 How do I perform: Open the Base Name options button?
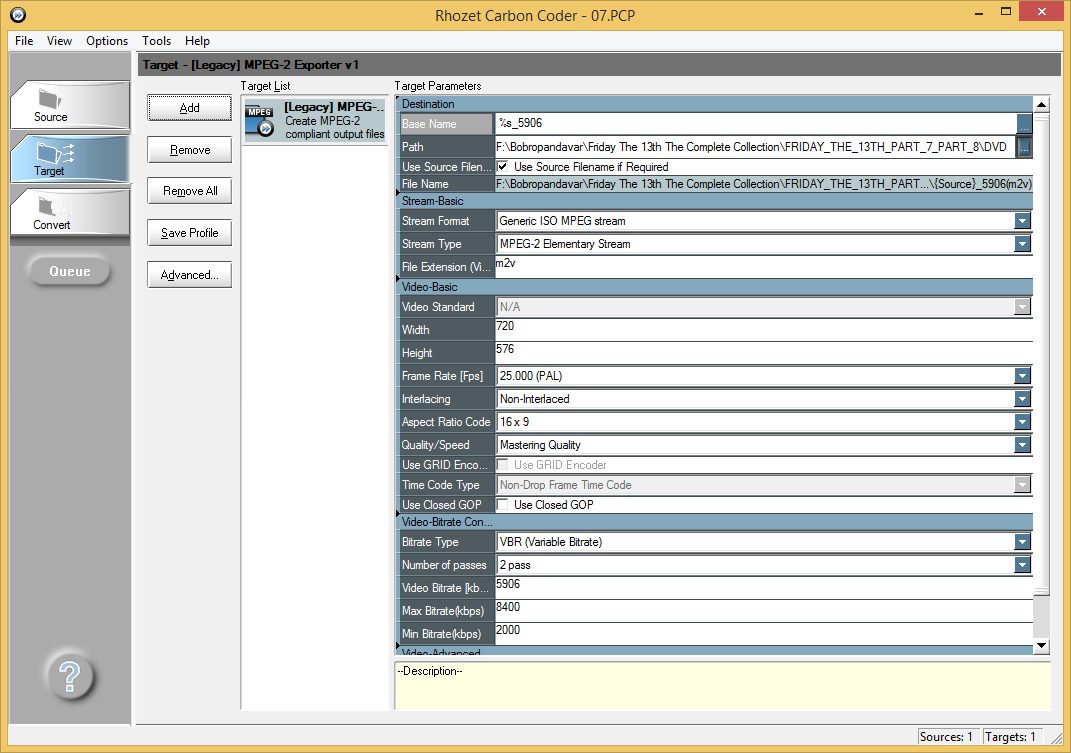1024,124
